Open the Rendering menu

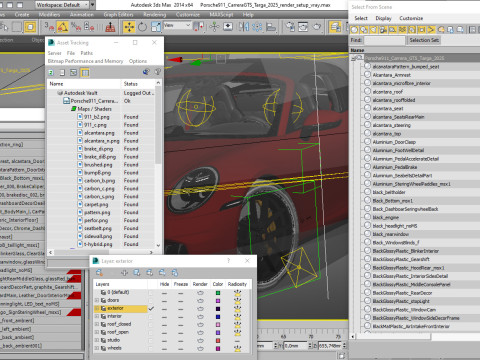[155, 15]
